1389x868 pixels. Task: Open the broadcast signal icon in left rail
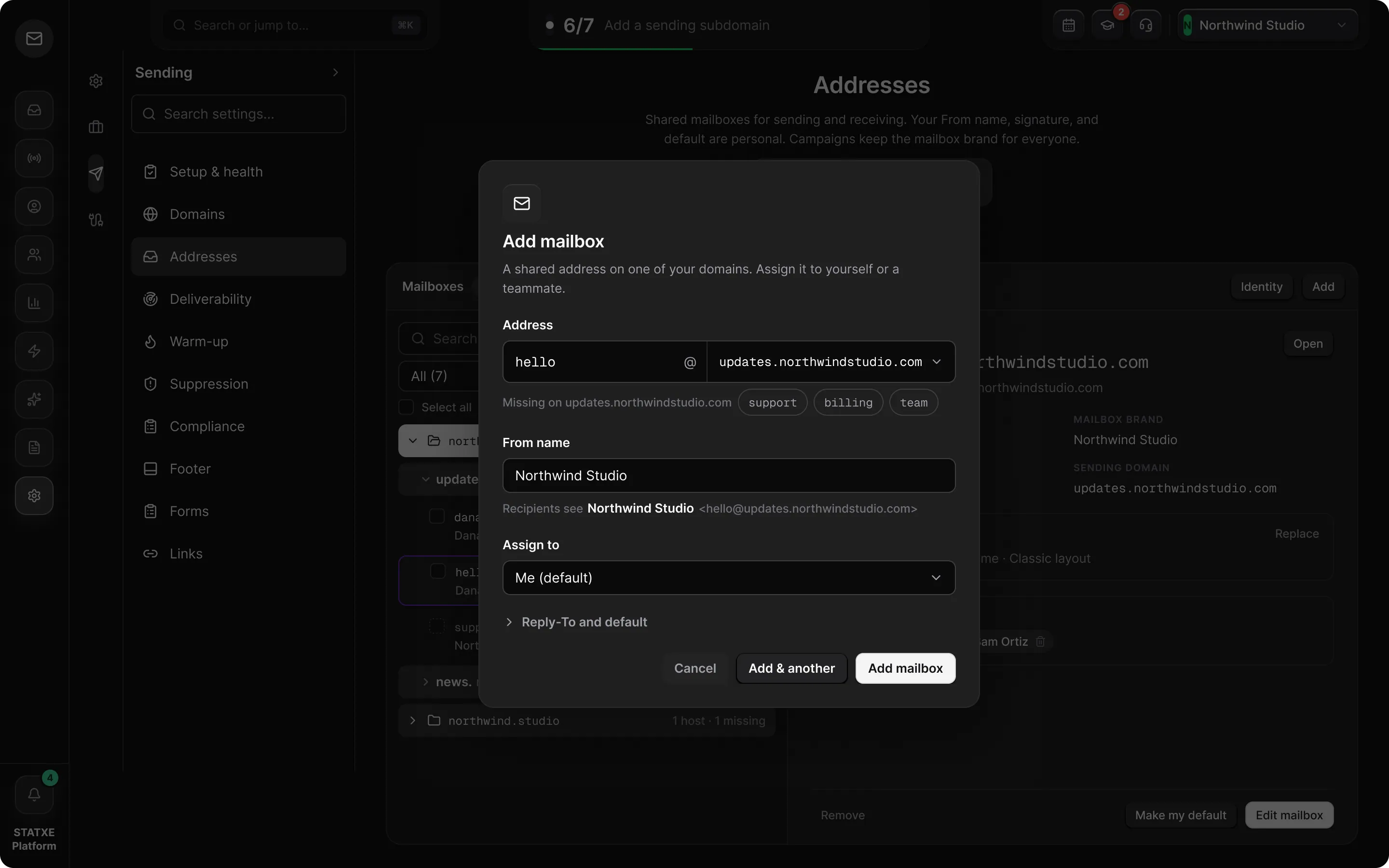[34, 158]
